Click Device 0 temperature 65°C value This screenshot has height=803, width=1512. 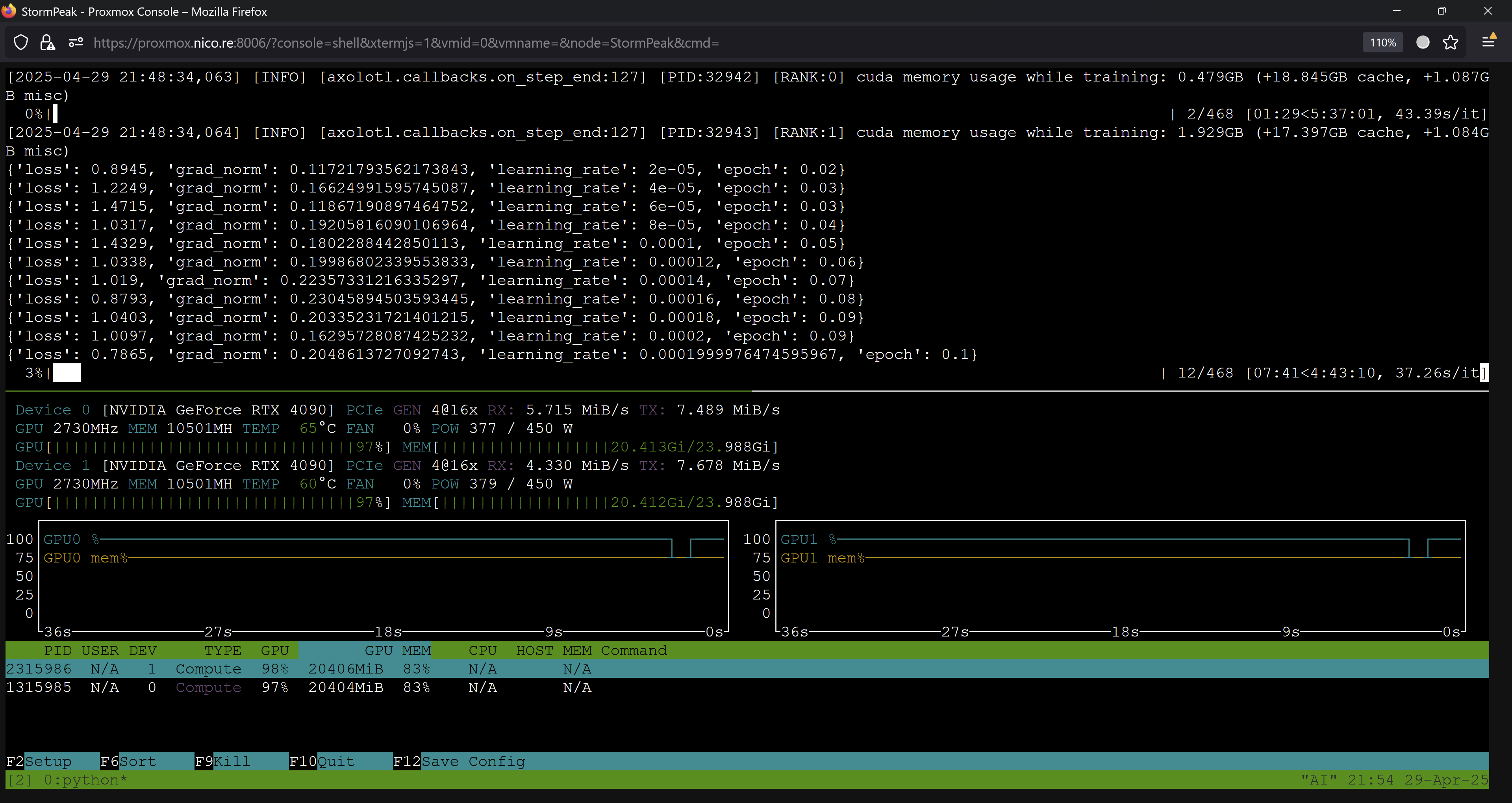(x=317, y=428)
